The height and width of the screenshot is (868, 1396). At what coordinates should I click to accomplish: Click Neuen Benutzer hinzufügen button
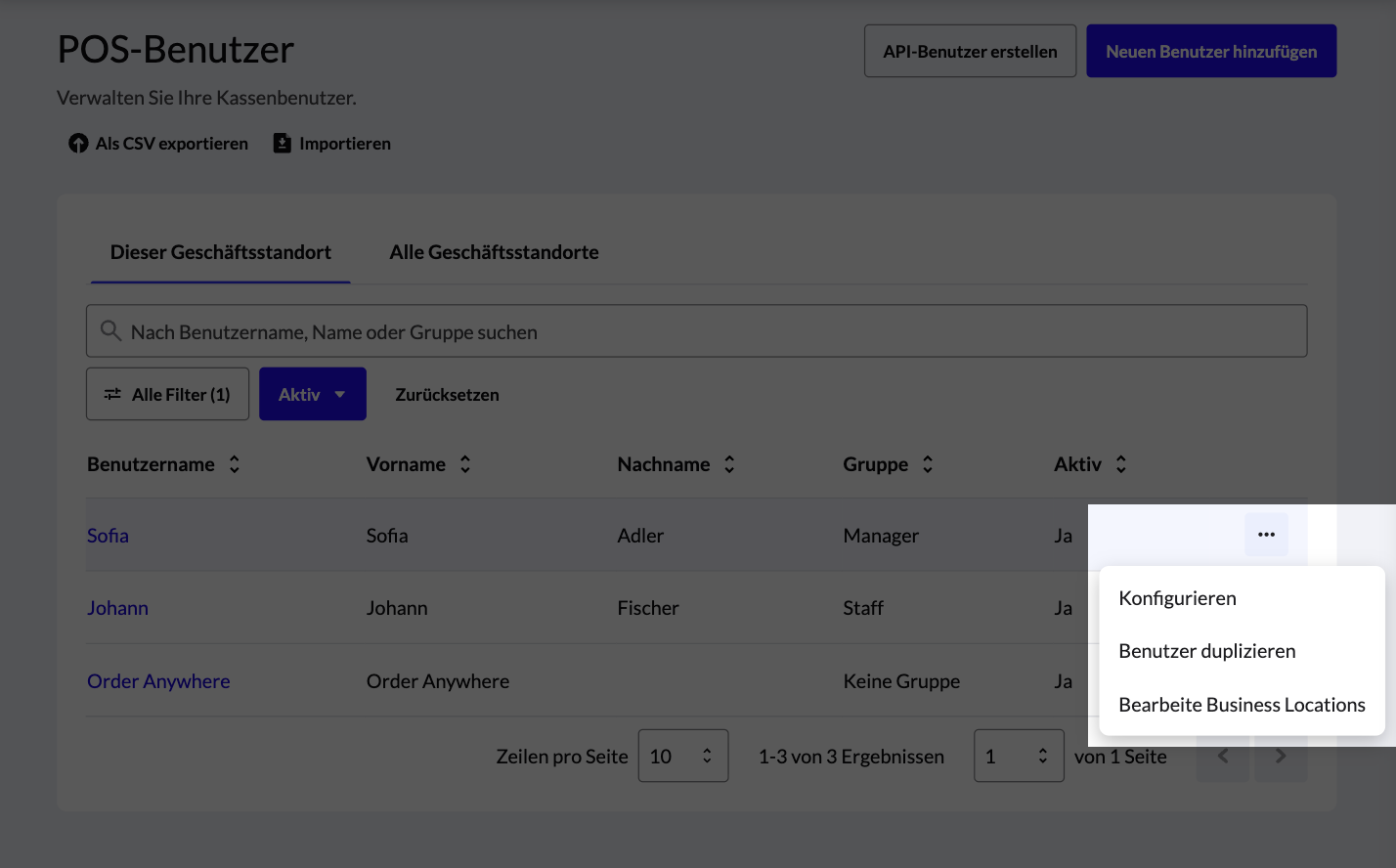(x=1211, y=51)
